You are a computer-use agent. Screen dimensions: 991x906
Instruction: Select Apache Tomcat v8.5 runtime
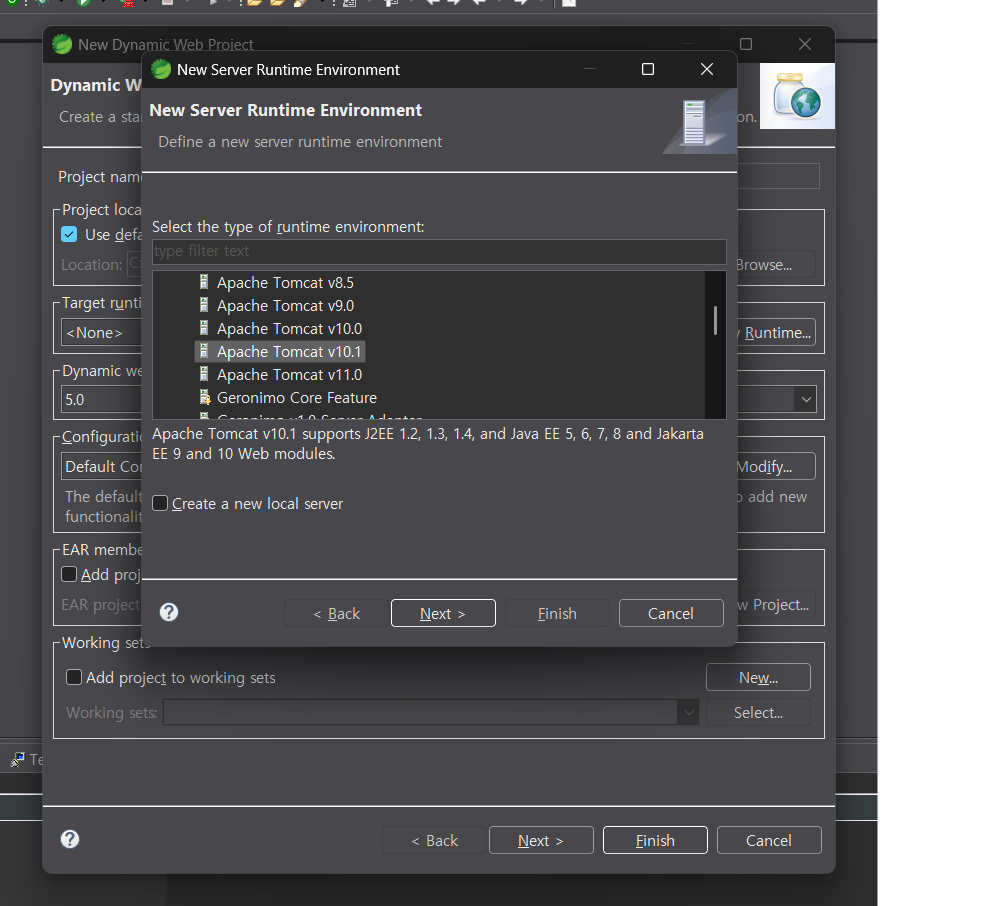point(285,282)
